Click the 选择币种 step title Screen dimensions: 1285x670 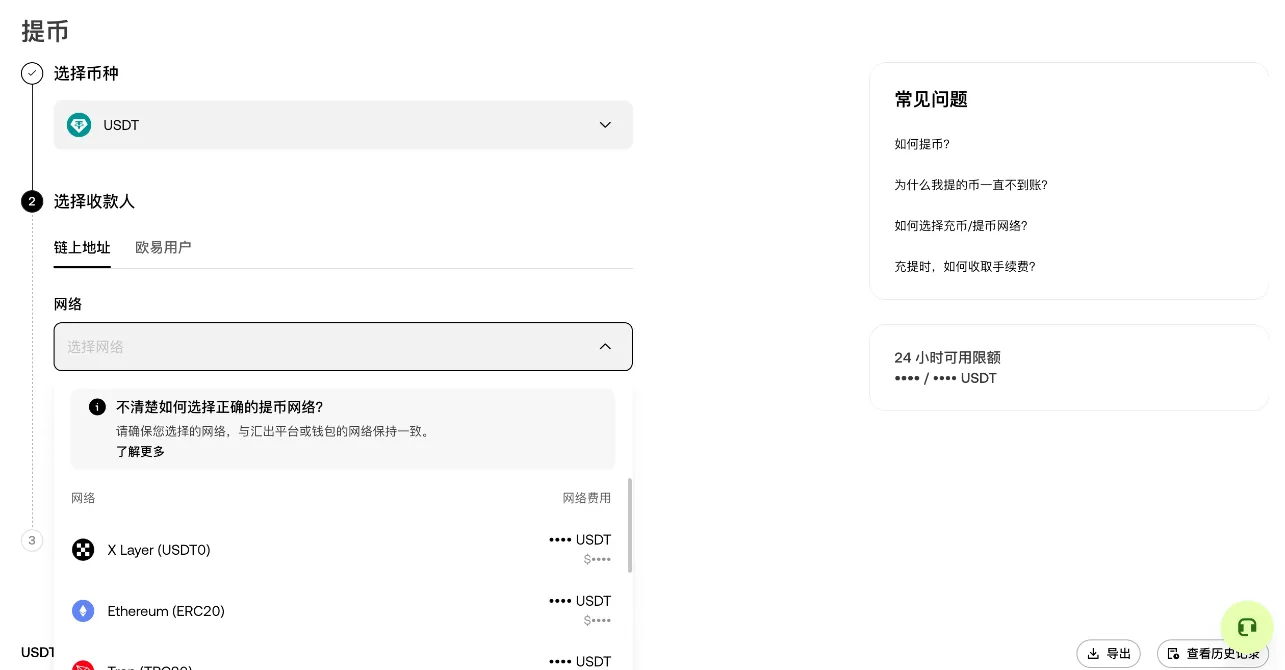(86, 73)
